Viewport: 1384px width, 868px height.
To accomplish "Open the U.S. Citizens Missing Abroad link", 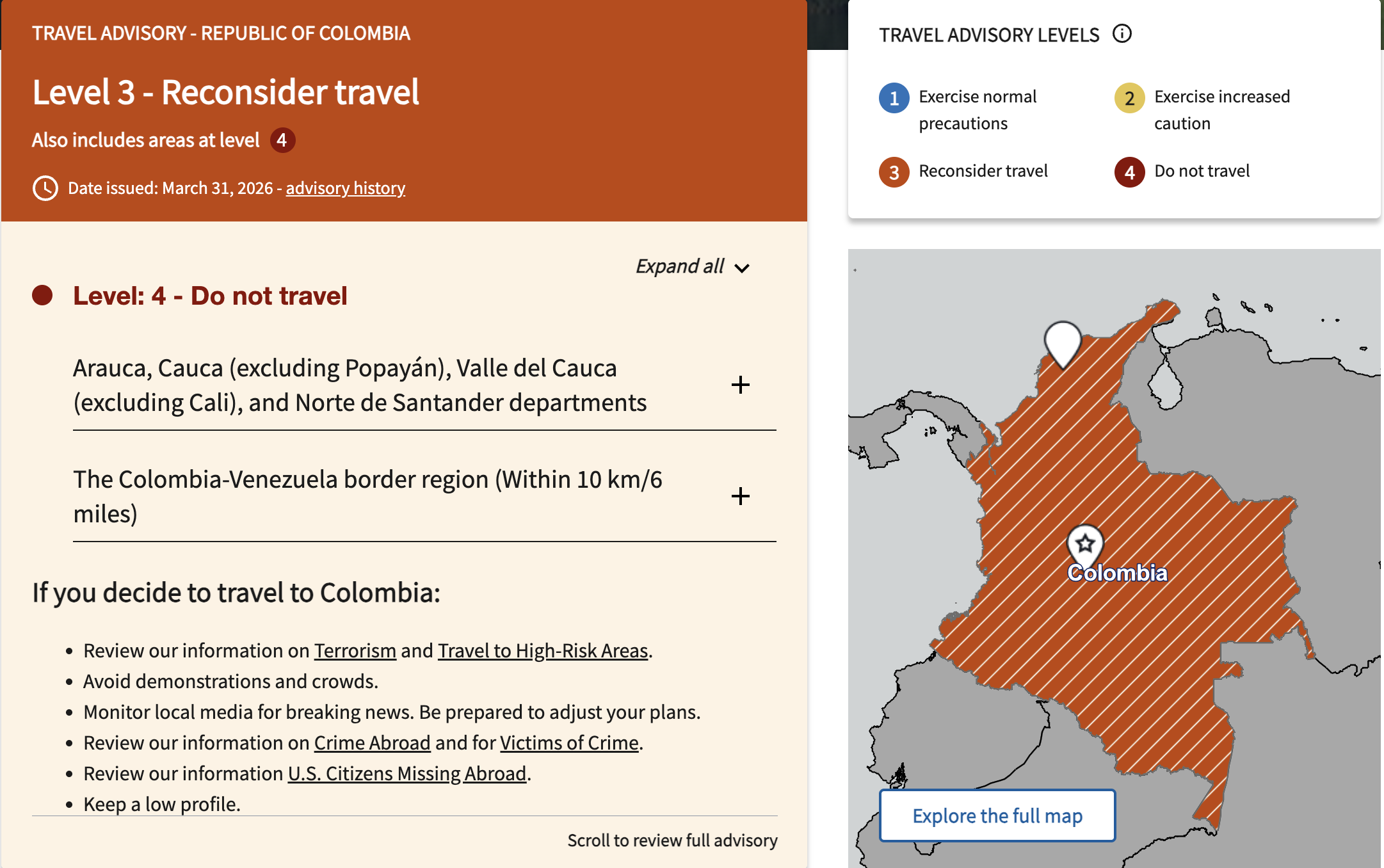I will (407, 773).
